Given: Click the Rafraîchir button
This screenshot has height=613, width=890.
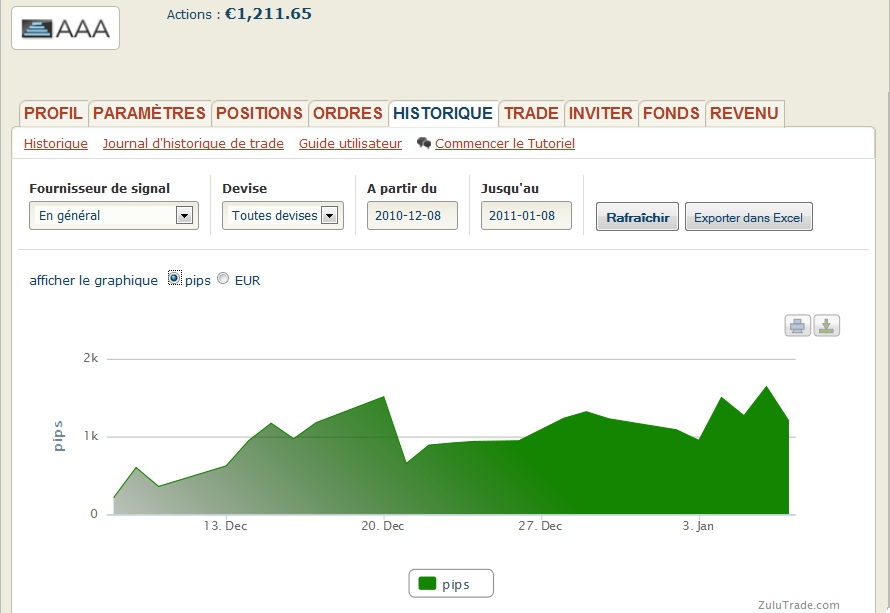Looking at the screenshot, I should click(x=637, y=217).
